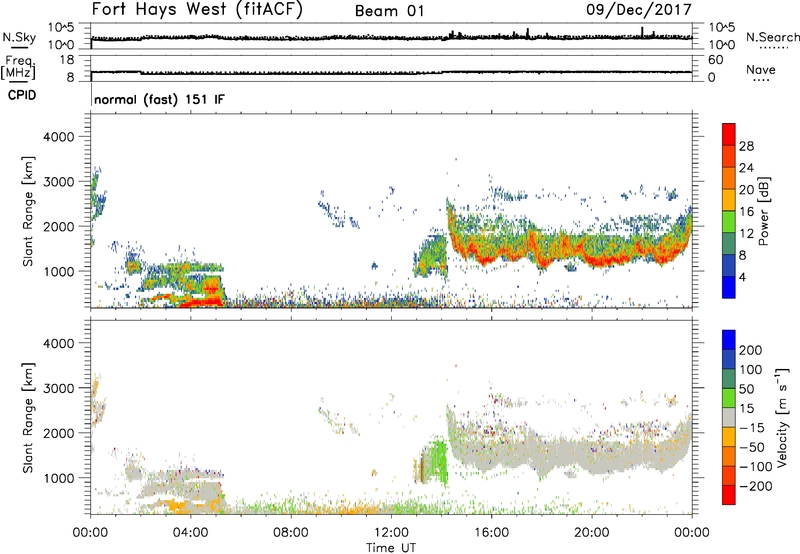Click the "20" power colorbar label
This screenshot has width=800, height=554.
[x=746, y=190]
